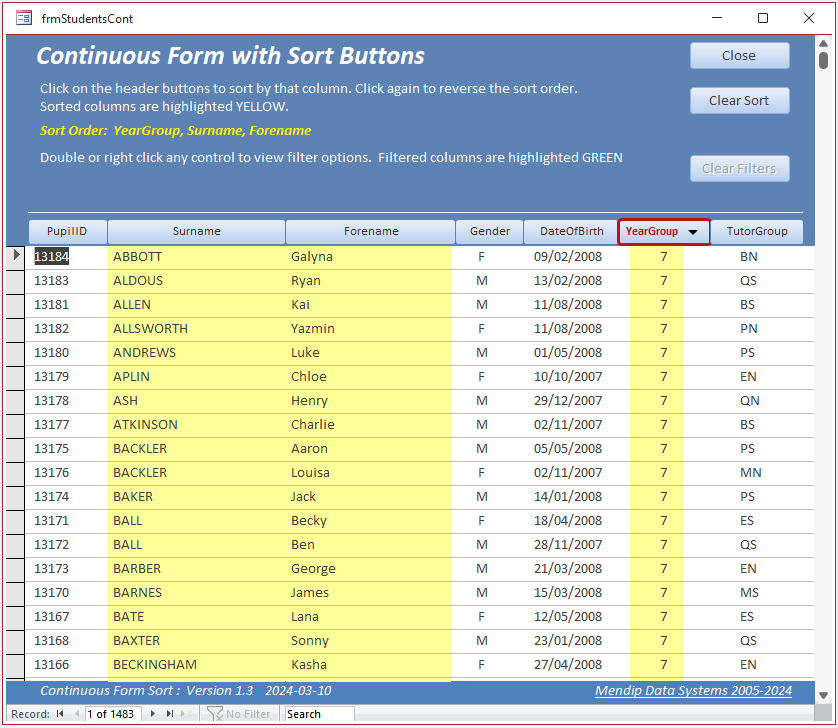Click the surname cell BAXTER
The width and height of the screenshot is (838, 728).
pos(196,641)
